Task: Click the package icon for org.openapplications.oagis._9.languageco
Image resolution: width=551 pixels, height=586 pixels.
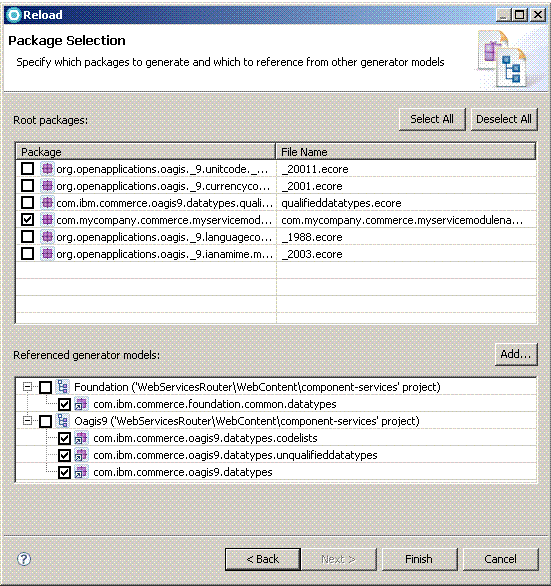Action: click(47, 237)
